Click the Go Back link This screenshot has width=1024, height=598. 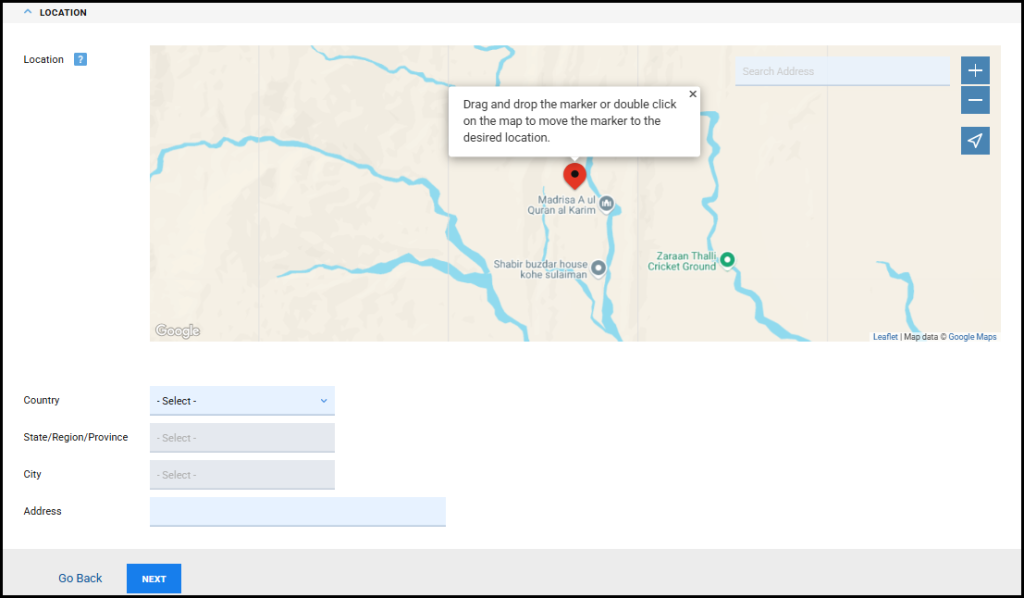pos(80,578)
